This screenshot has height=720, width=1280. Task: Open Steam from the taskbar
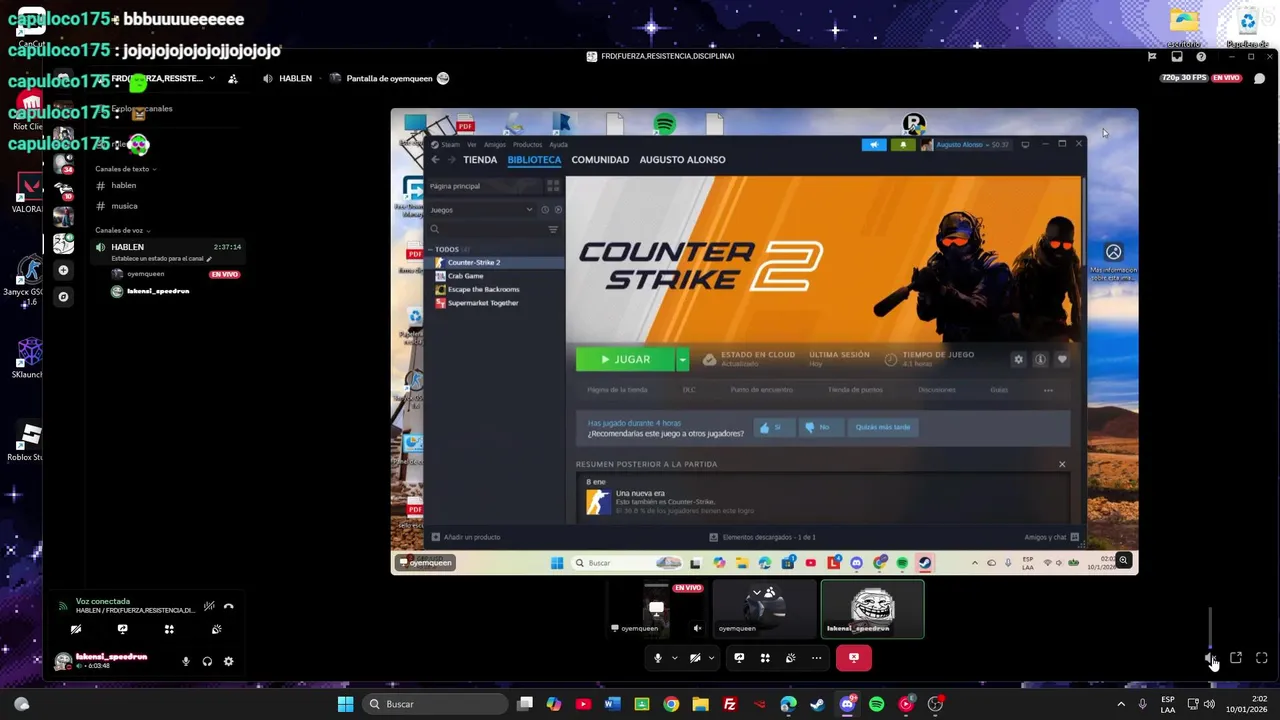coord(817,704)
